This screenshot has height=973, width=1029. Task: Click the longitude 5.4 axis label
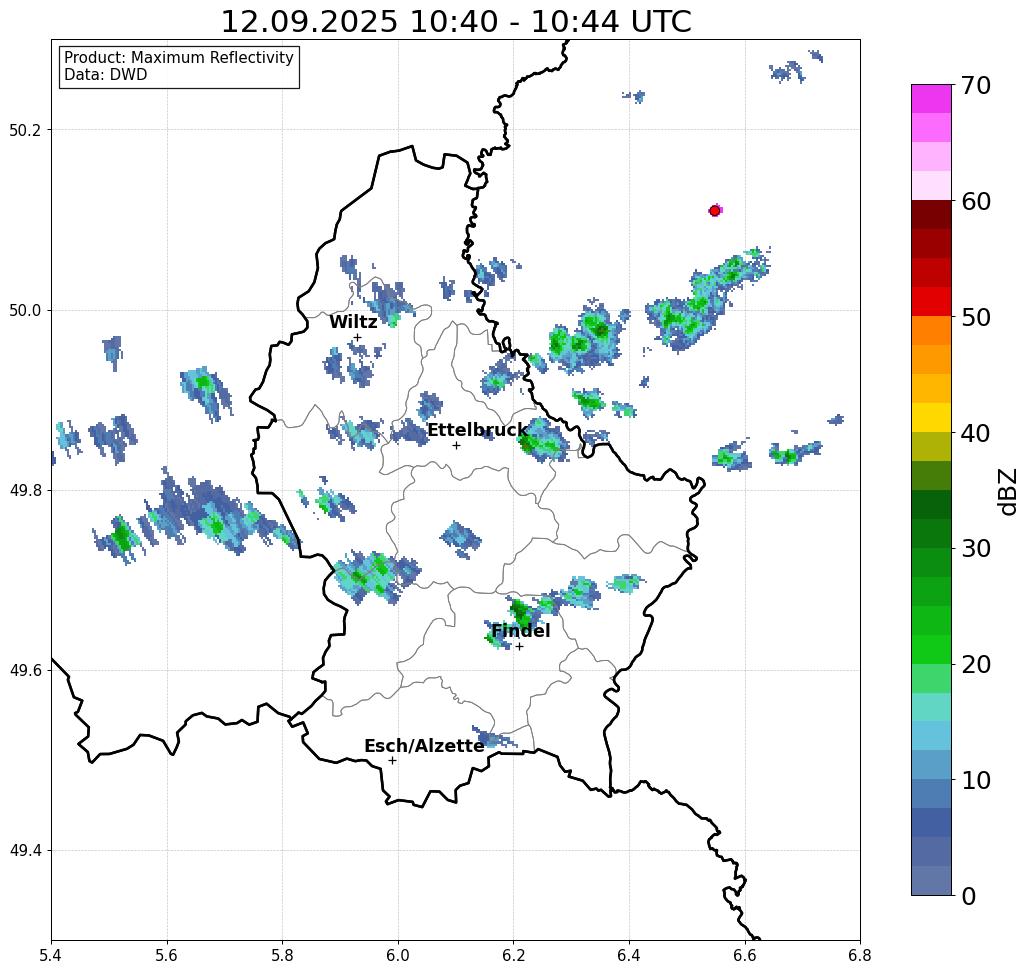pyautogui.click(x=51, y=955)
